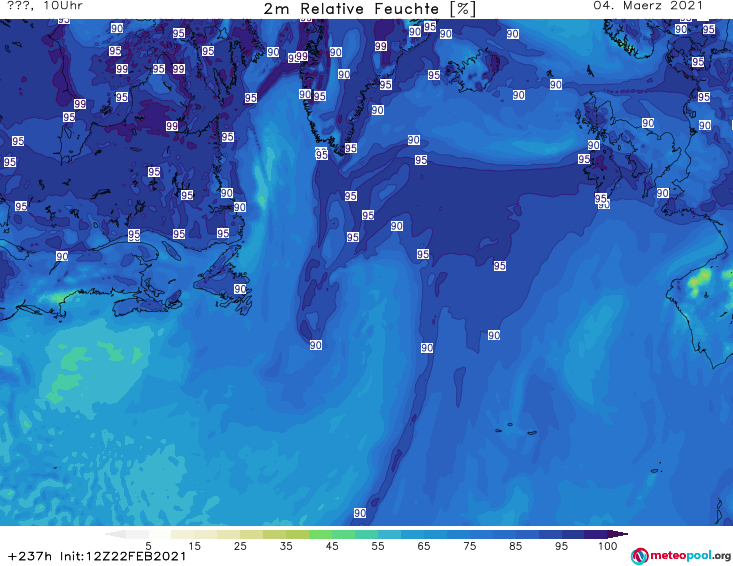Viewport: 733px width, 566px height.
Task: Click the pale grey arrow end of color scale
Action: (x=115, y=534)
